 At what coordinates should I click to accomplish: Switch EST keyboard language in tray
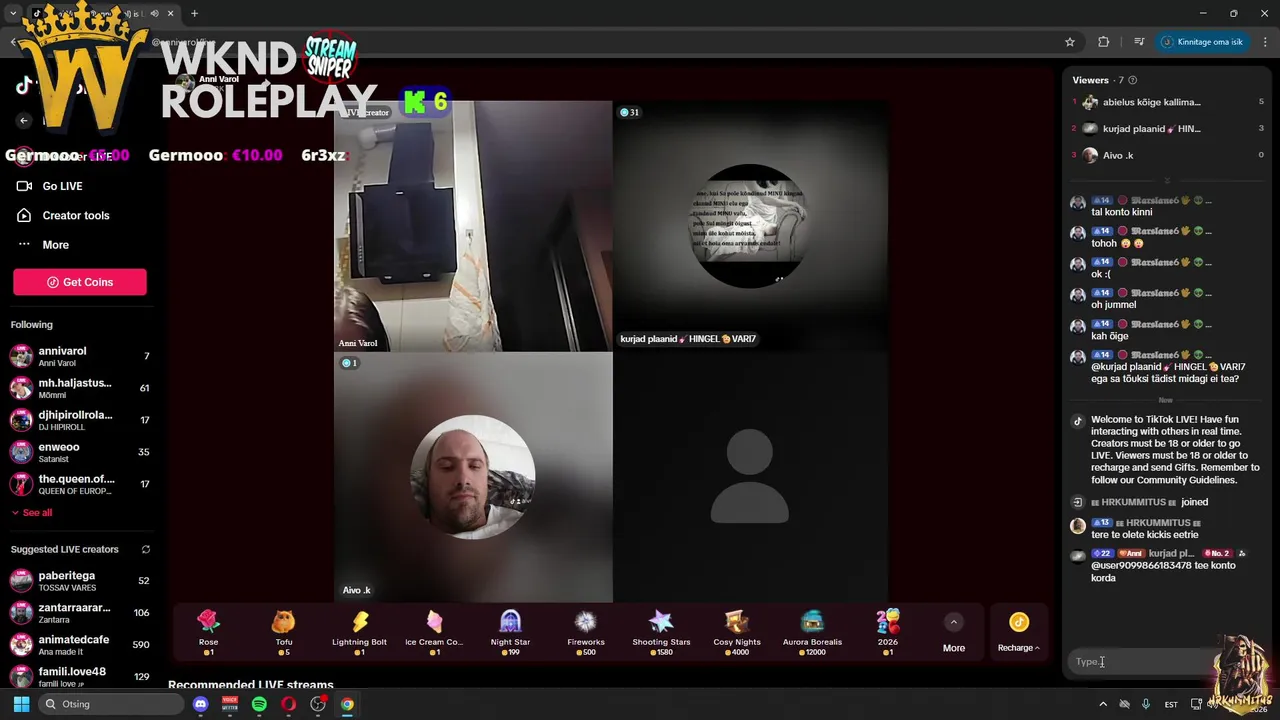tap(1171, 704)
